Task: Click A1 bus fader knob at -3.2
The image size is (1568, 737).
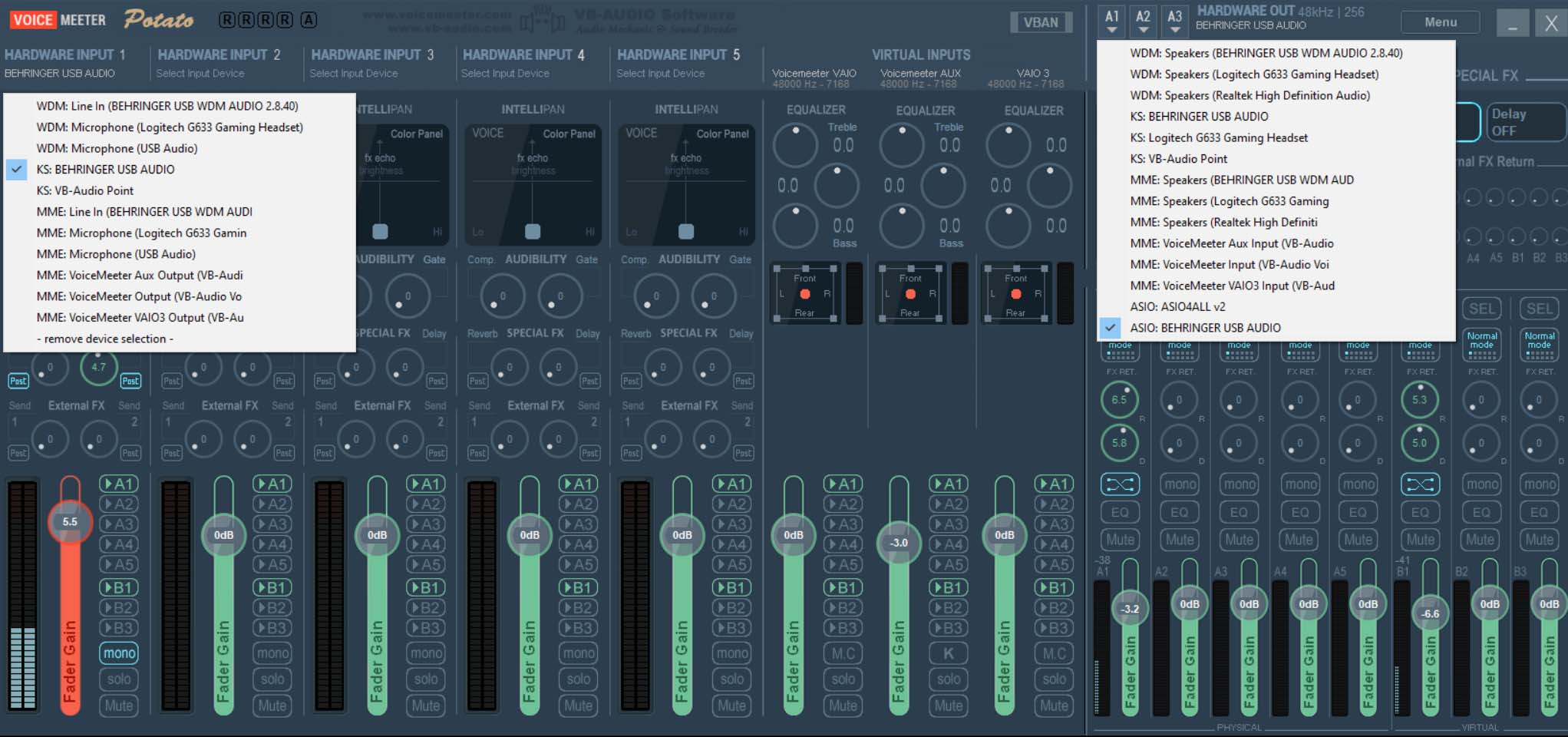Action: [x=1131, y=609]
